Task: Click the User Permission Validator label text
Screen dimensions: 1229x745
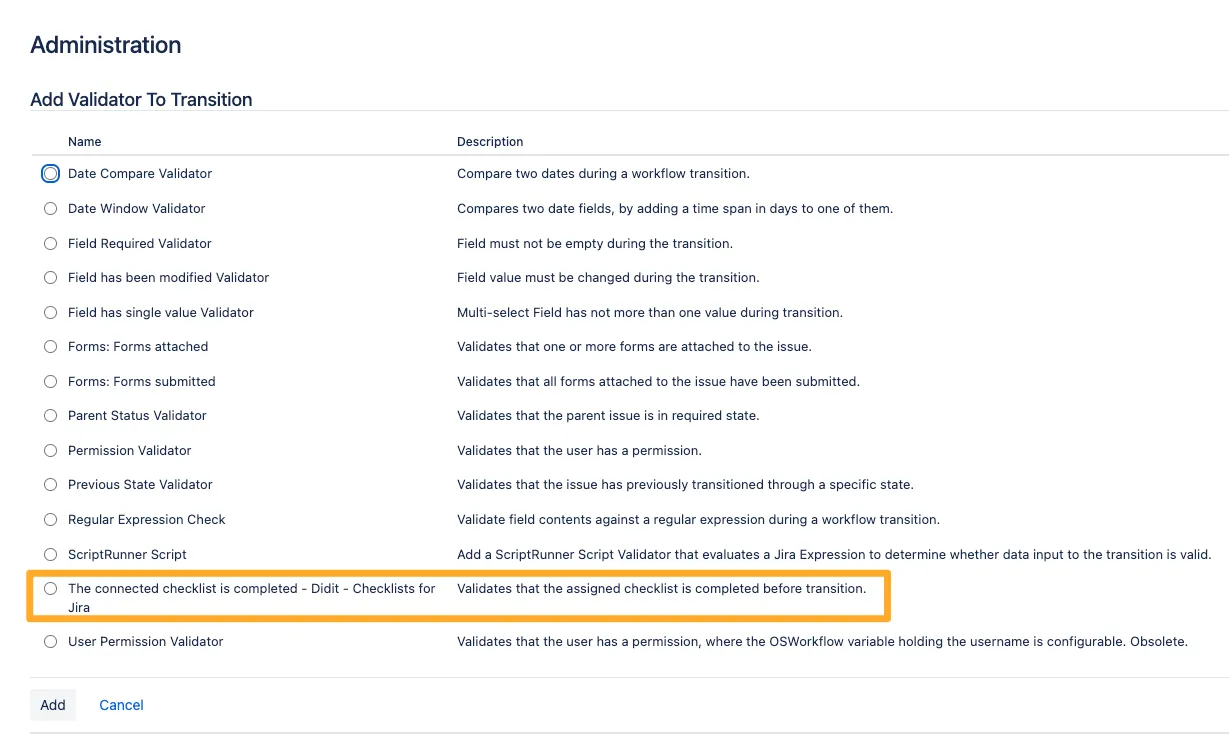Action: (x=146, y=642)
